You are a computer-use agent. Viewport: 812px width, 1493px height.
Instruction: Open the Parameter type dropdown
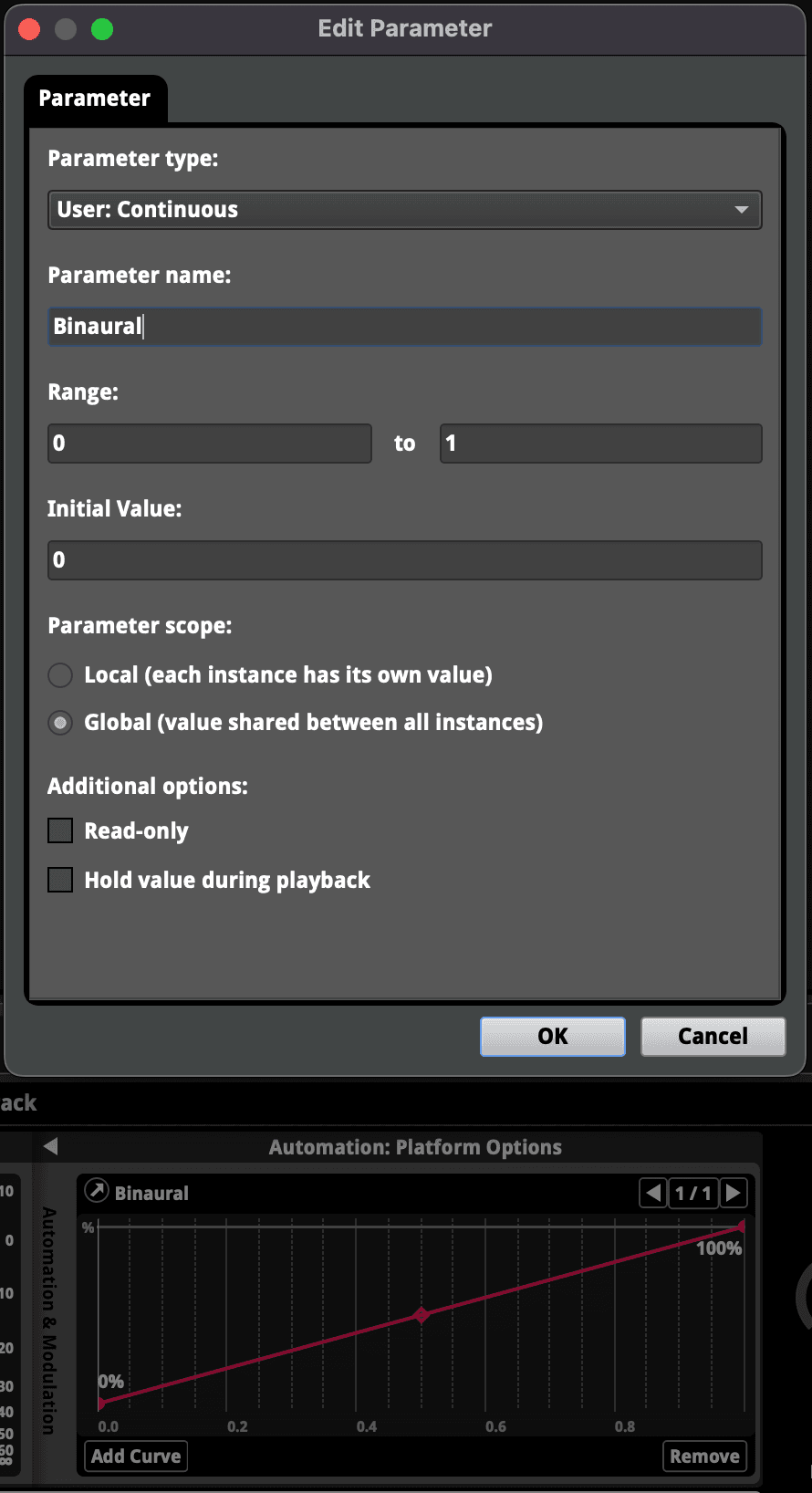[x=404, y=210]
